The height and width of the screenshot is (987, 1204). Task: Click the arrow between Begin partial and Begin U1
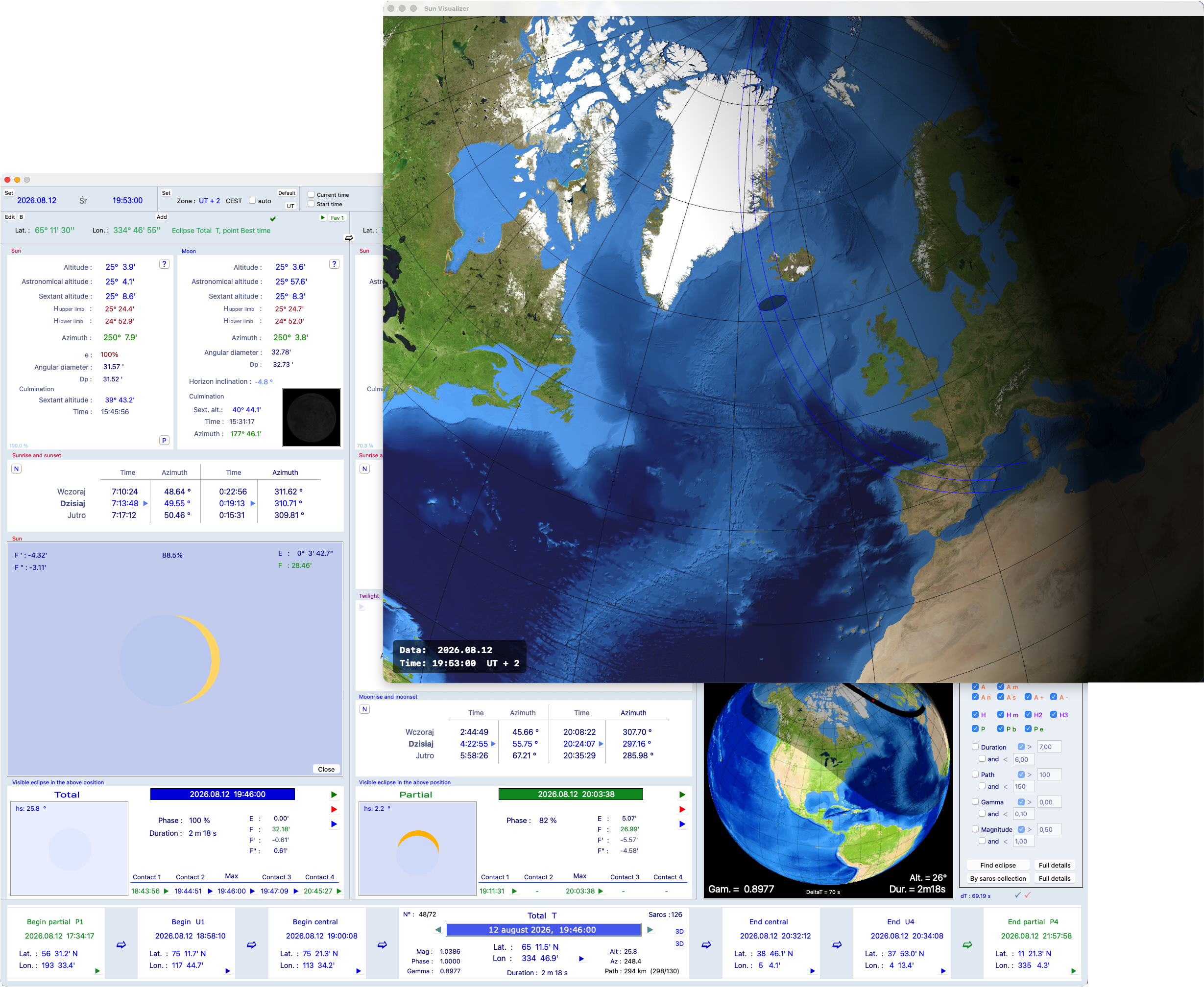pyautogui.click(x=121, y=944)
